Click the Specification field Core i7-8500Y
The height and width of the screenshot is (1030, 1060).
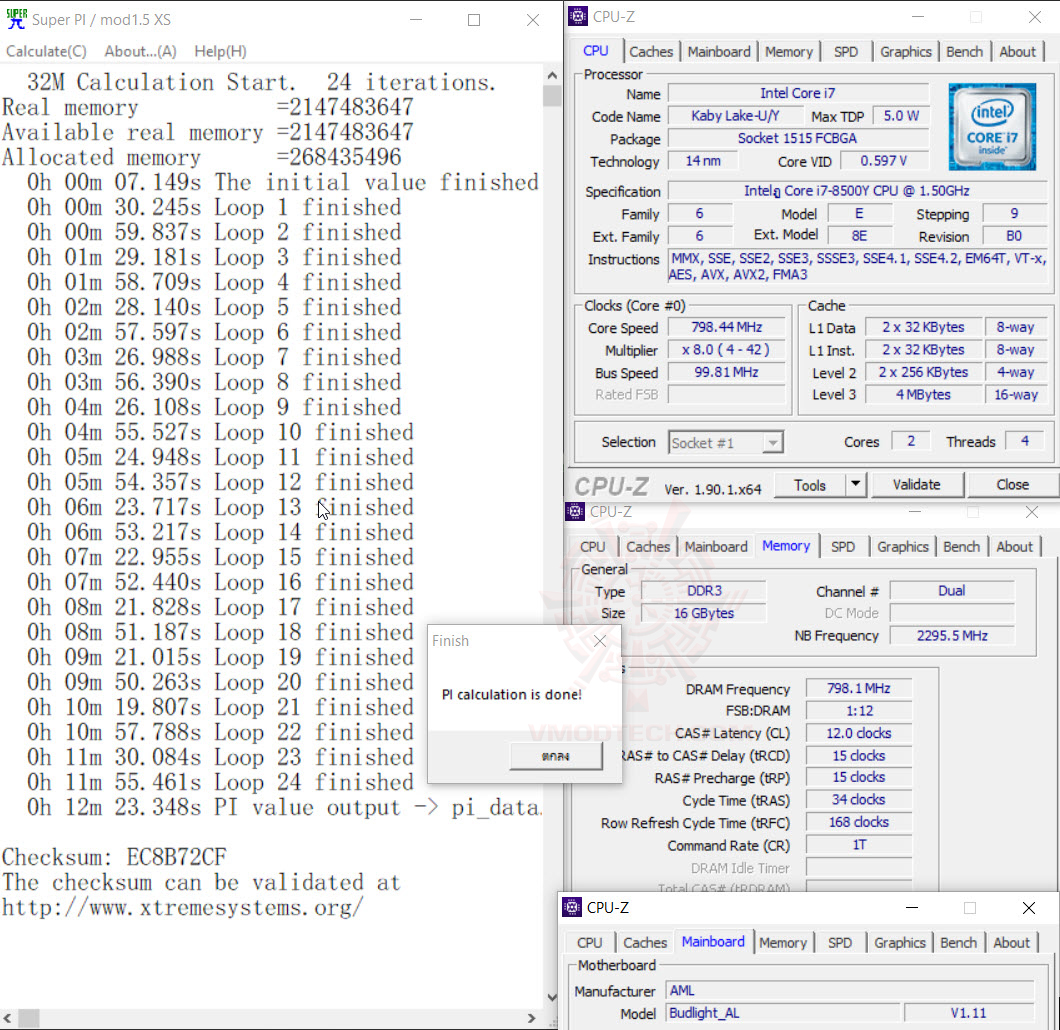tap(857, 191)
